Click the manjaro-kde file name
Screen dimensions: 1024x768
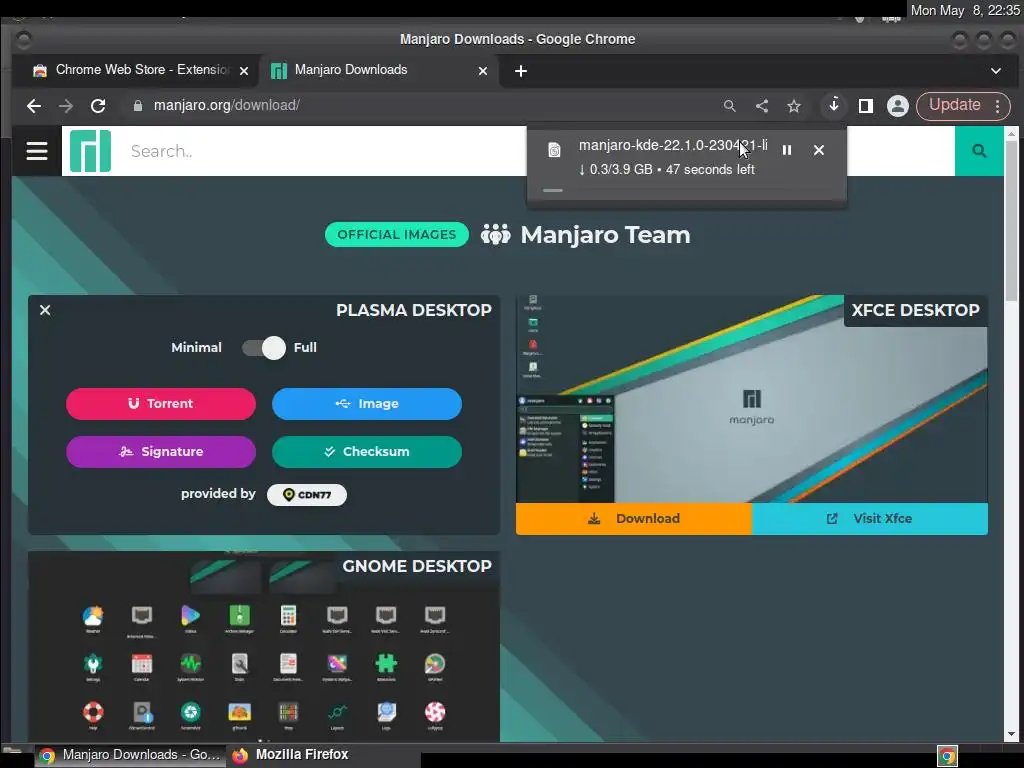pos(673,145)
